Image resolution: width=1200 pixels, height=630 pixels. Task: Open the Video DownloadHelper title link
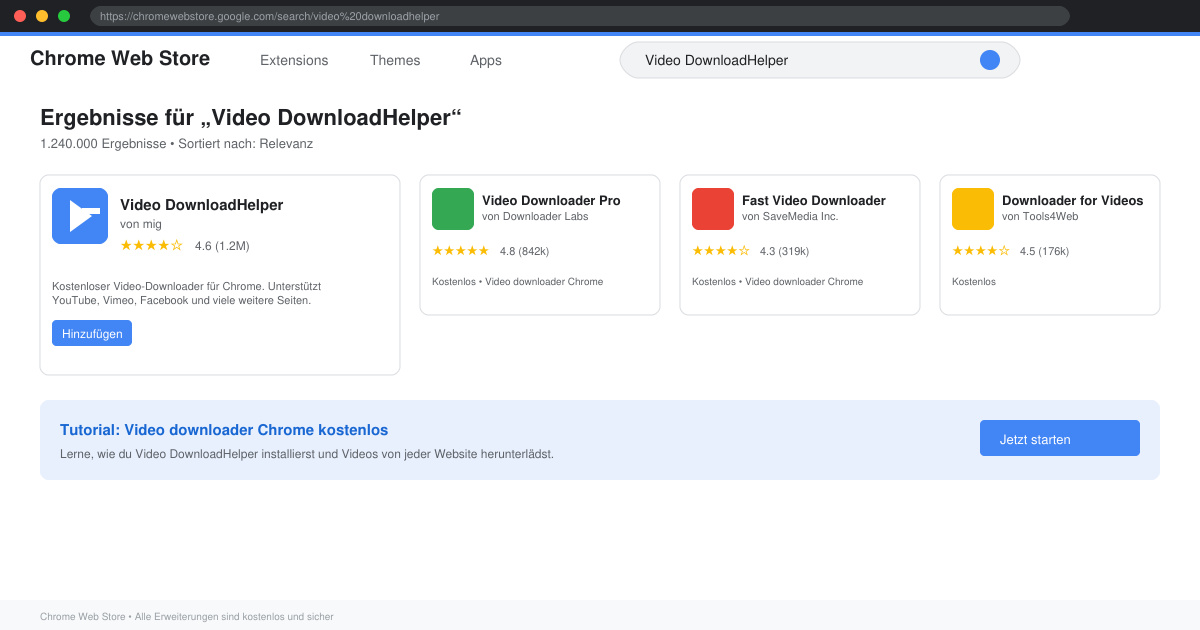pyautogui.click(x=202, y=205)
